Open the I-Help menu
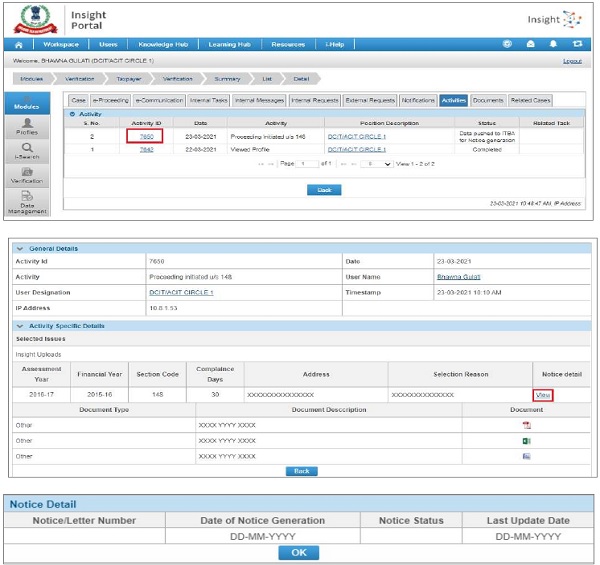This screenshot has width=600, height=565. pyautogui.click(x=335, y=44)
